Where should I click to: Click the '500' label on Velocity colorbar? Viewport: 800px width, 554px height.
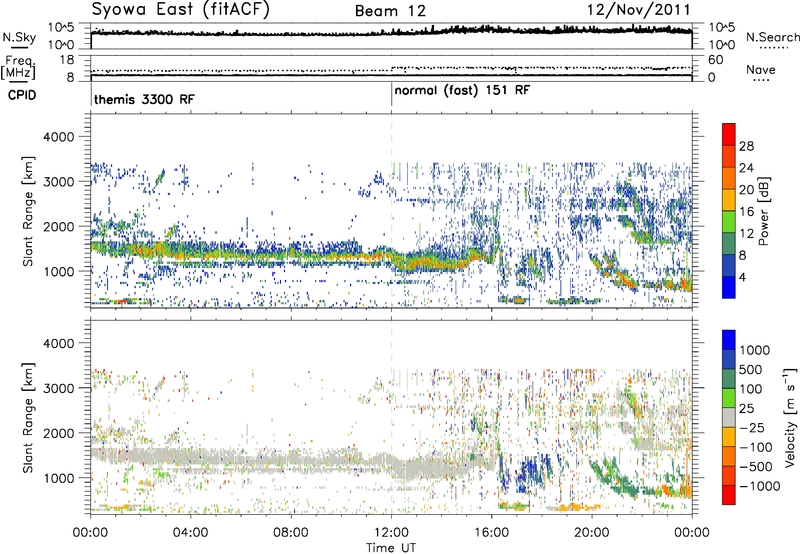(x=751, y=370)
